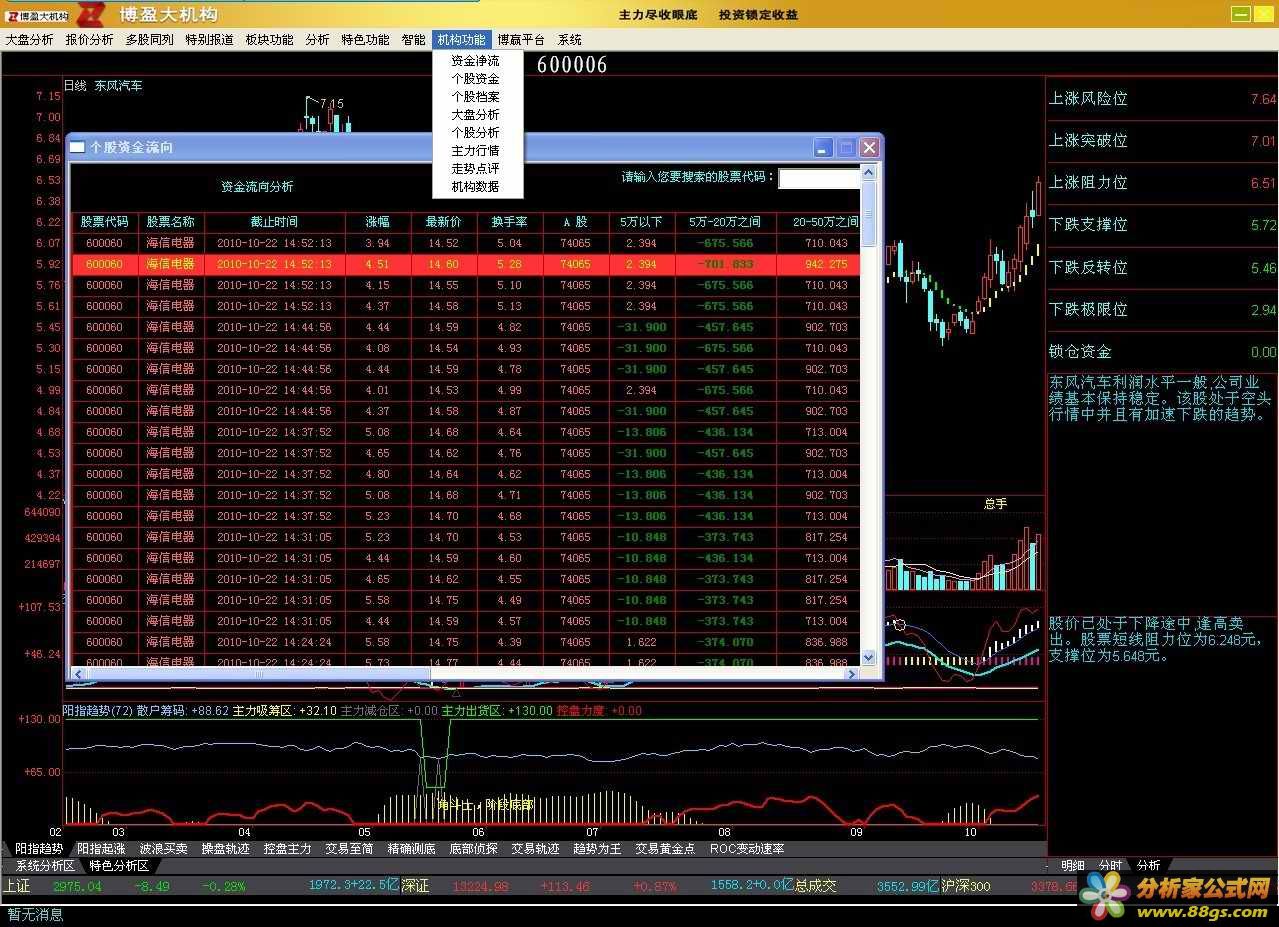Switch to the 交易黄金点 indicator tab
Screen dimensions: 1279x927
point(665,849)
